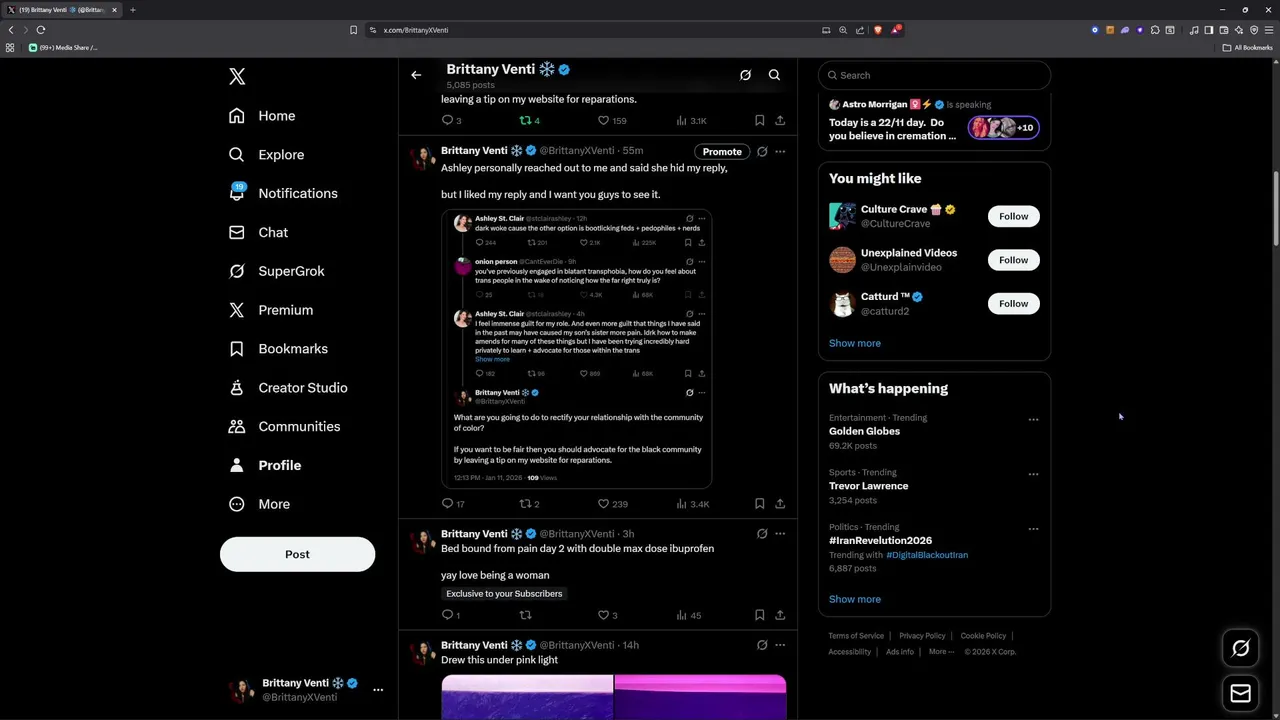Click the Promote button
This screenshot has height=720, width=1280.
[x=722, y=152]
